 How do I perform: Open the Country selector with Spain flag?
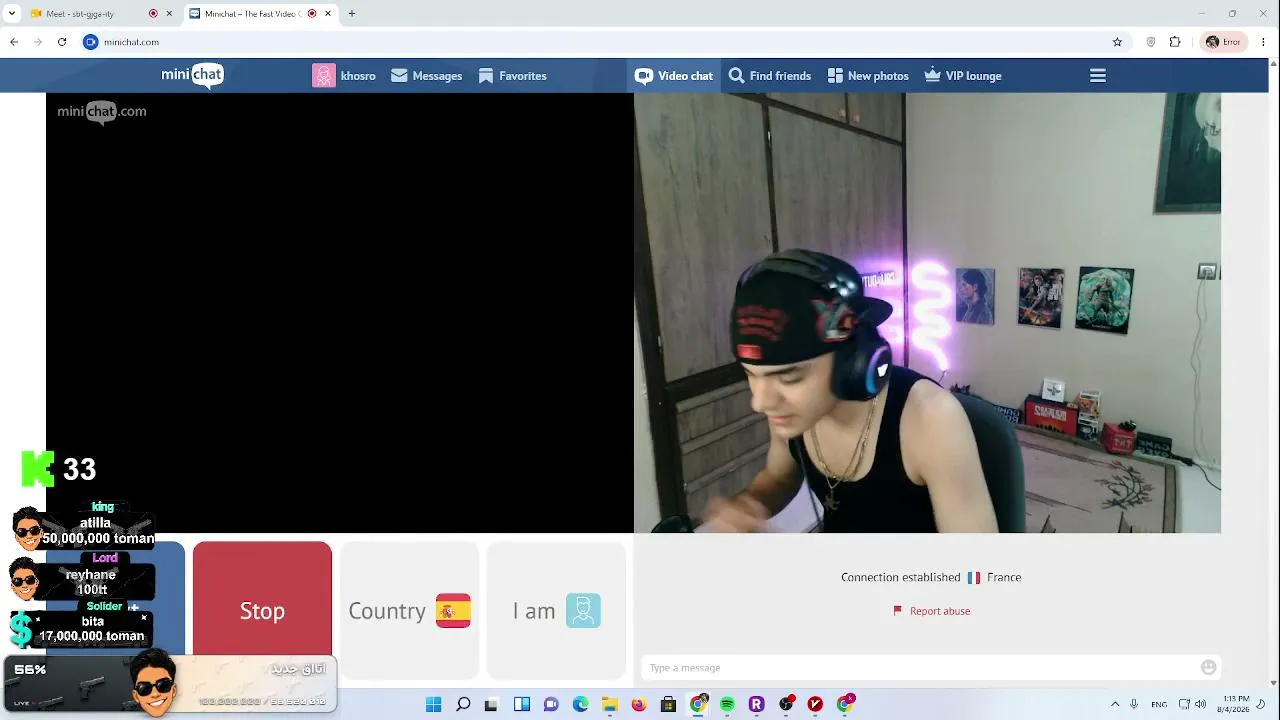click(409, 611)
